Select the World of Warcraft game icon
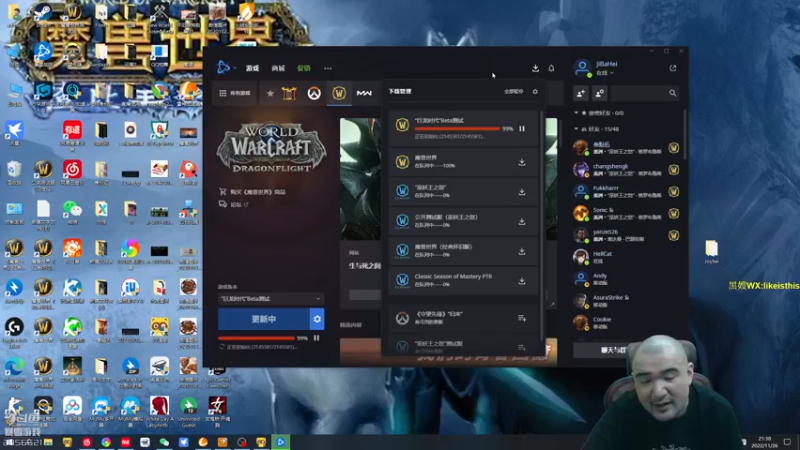 point(339,93)
